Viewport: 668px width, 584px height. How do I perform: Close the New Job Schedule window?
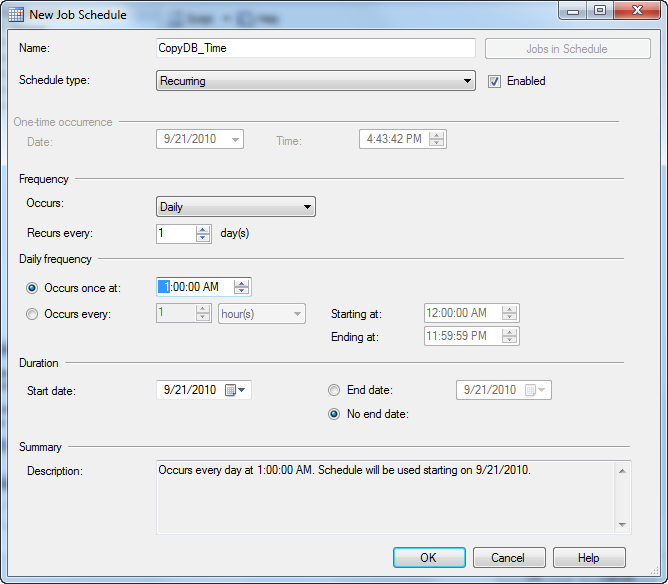click(637, 11)
